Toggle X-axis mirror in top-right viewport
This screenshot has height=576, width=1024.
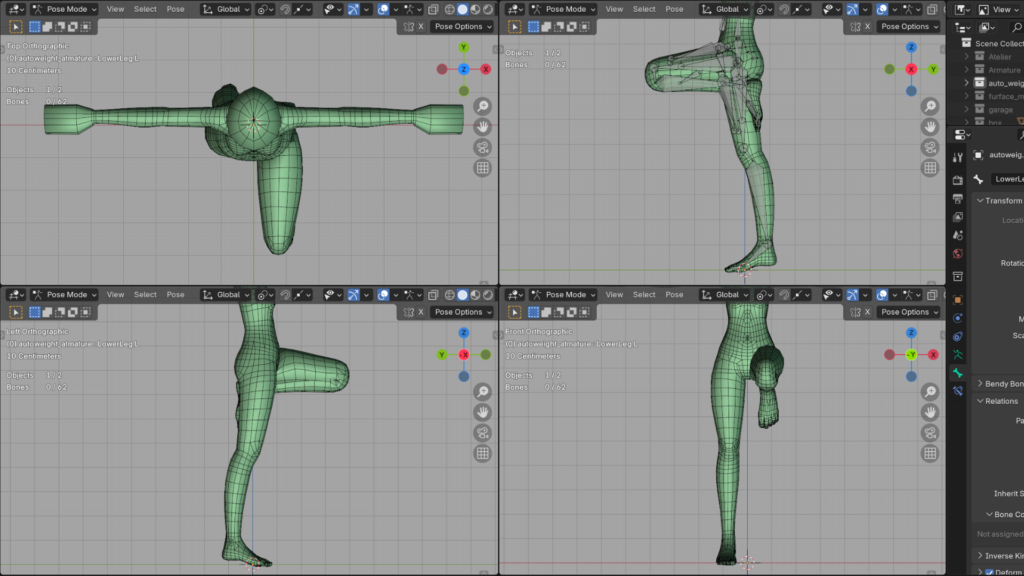921,27
